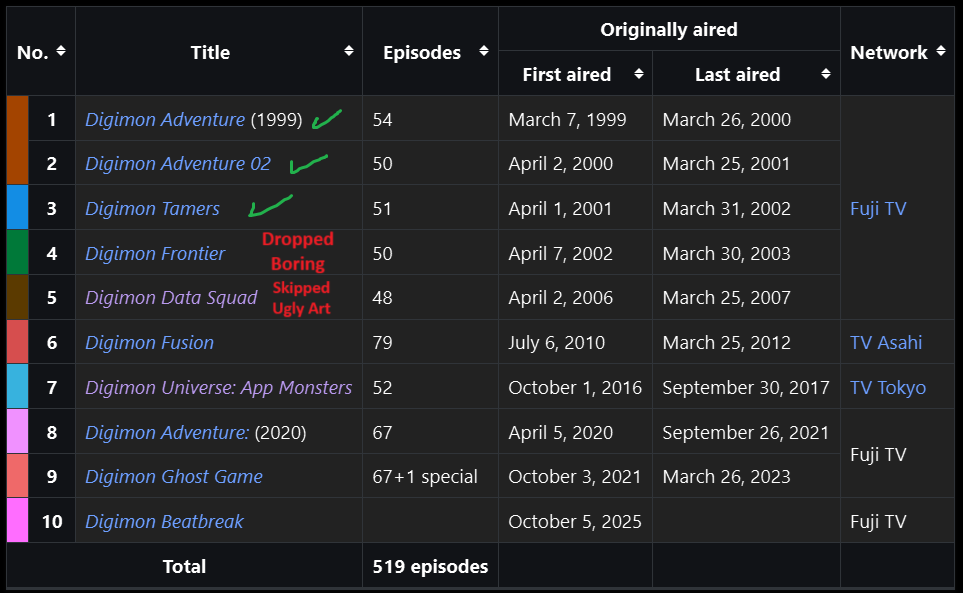Click the magenta swatch beside Digimon Beatbreak
This screenshot has width=963, height=593.
click(17, 521)
